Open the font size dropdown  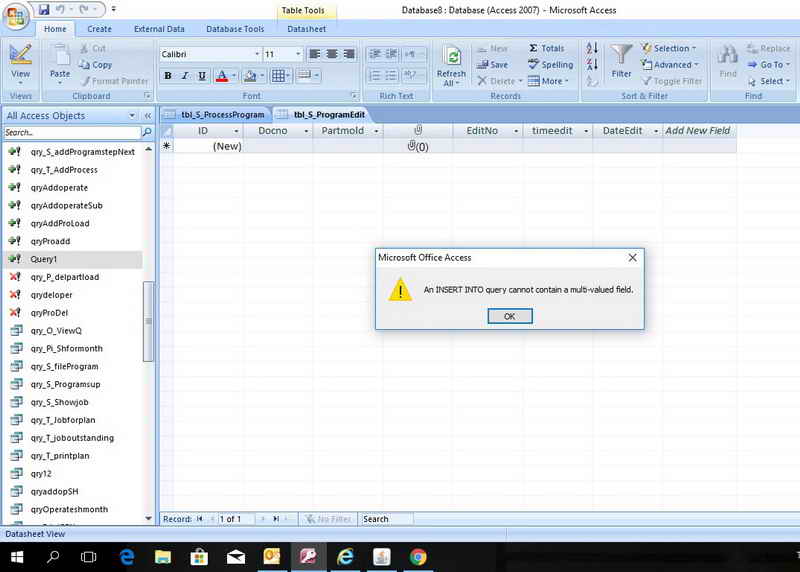(298, 54)
